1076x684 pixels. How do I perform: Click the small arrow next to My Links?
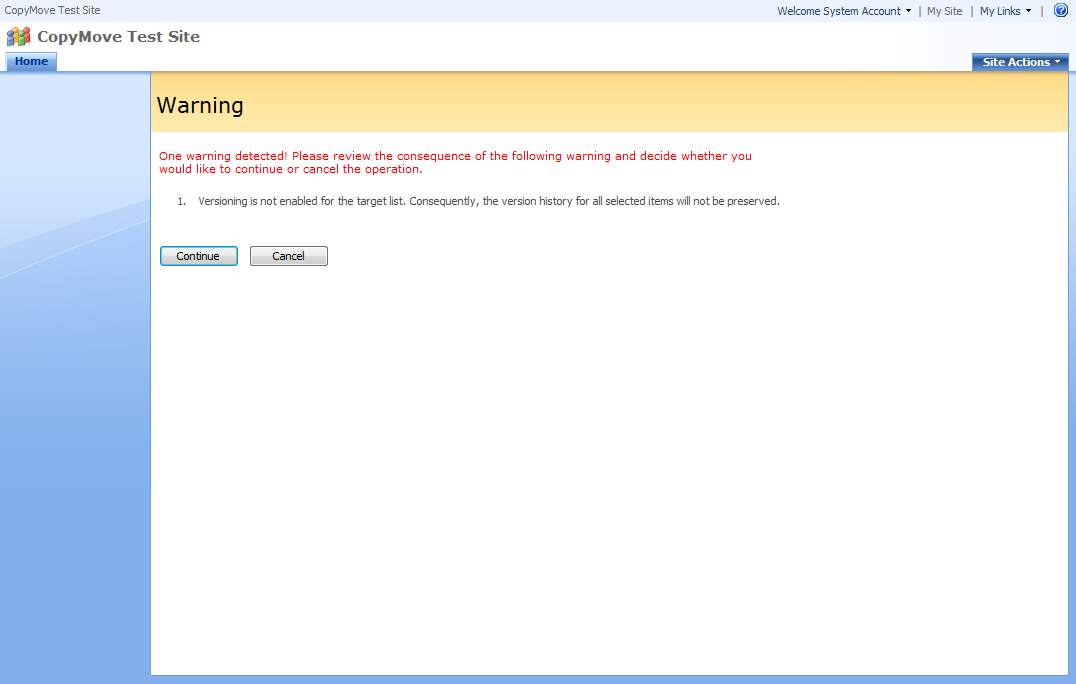click(x=1028, y=11)
